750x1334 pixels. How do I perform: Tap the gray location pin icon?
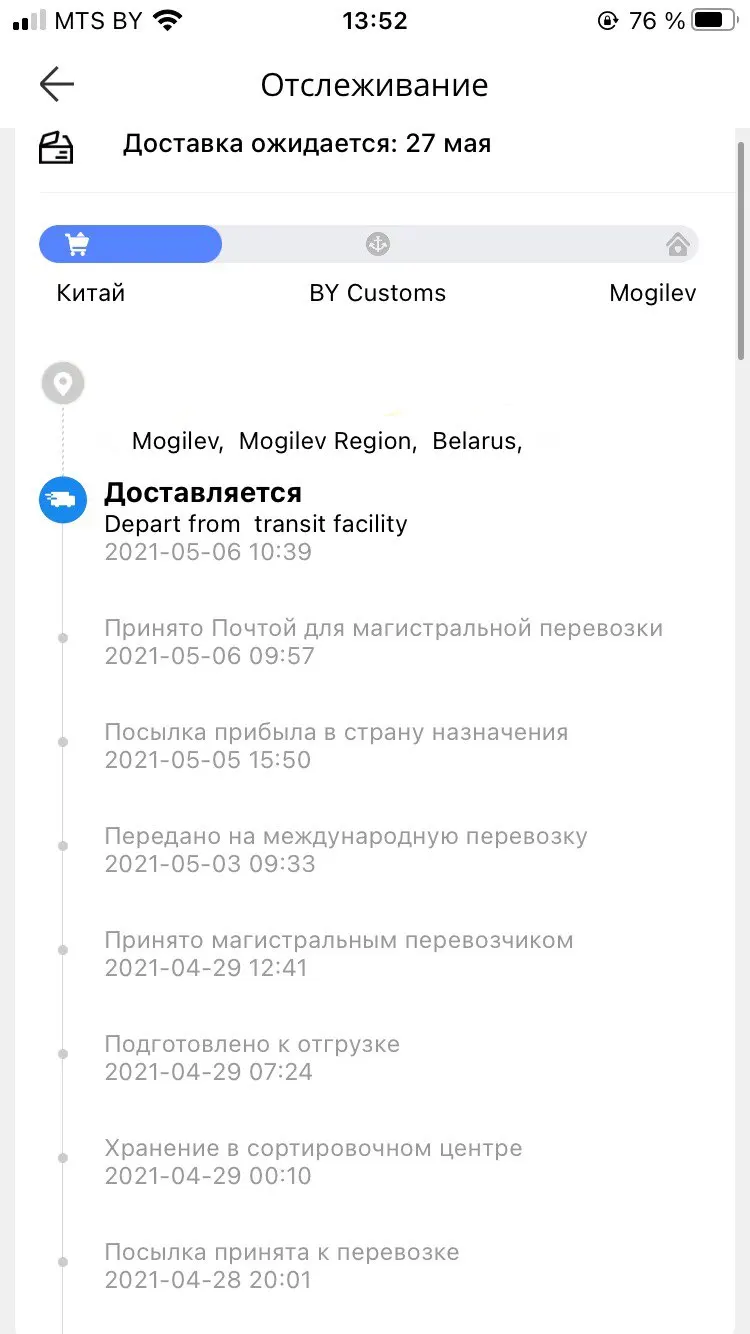click(x=62, y=383)
